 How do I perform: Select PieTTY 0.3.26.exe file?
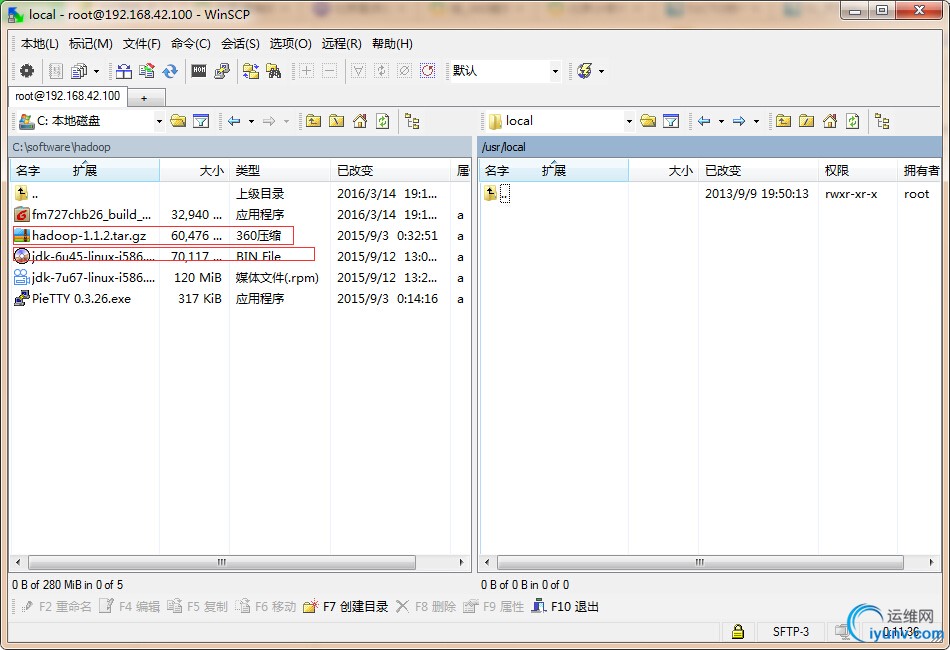pos(82,299)
